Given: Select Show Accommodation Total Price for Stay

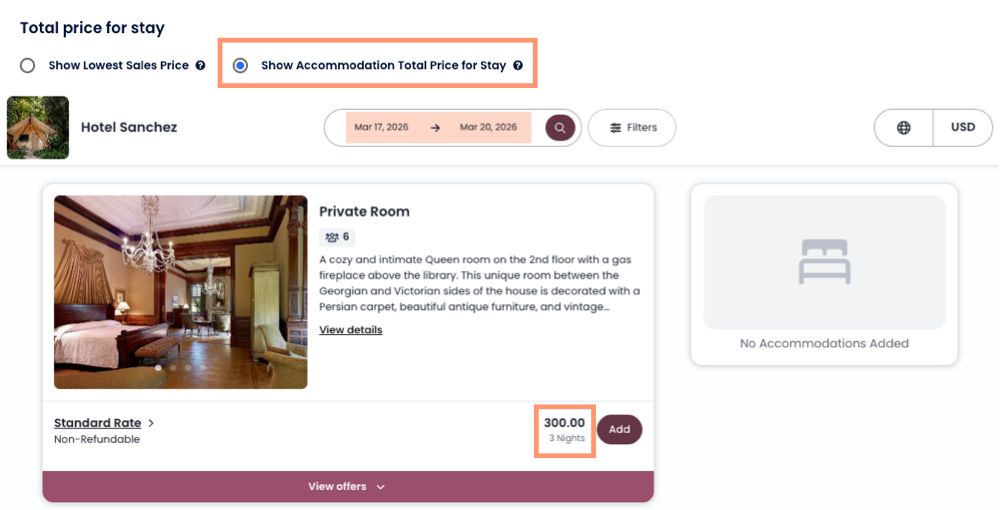Looking at the screenshot, I should 240,66.
